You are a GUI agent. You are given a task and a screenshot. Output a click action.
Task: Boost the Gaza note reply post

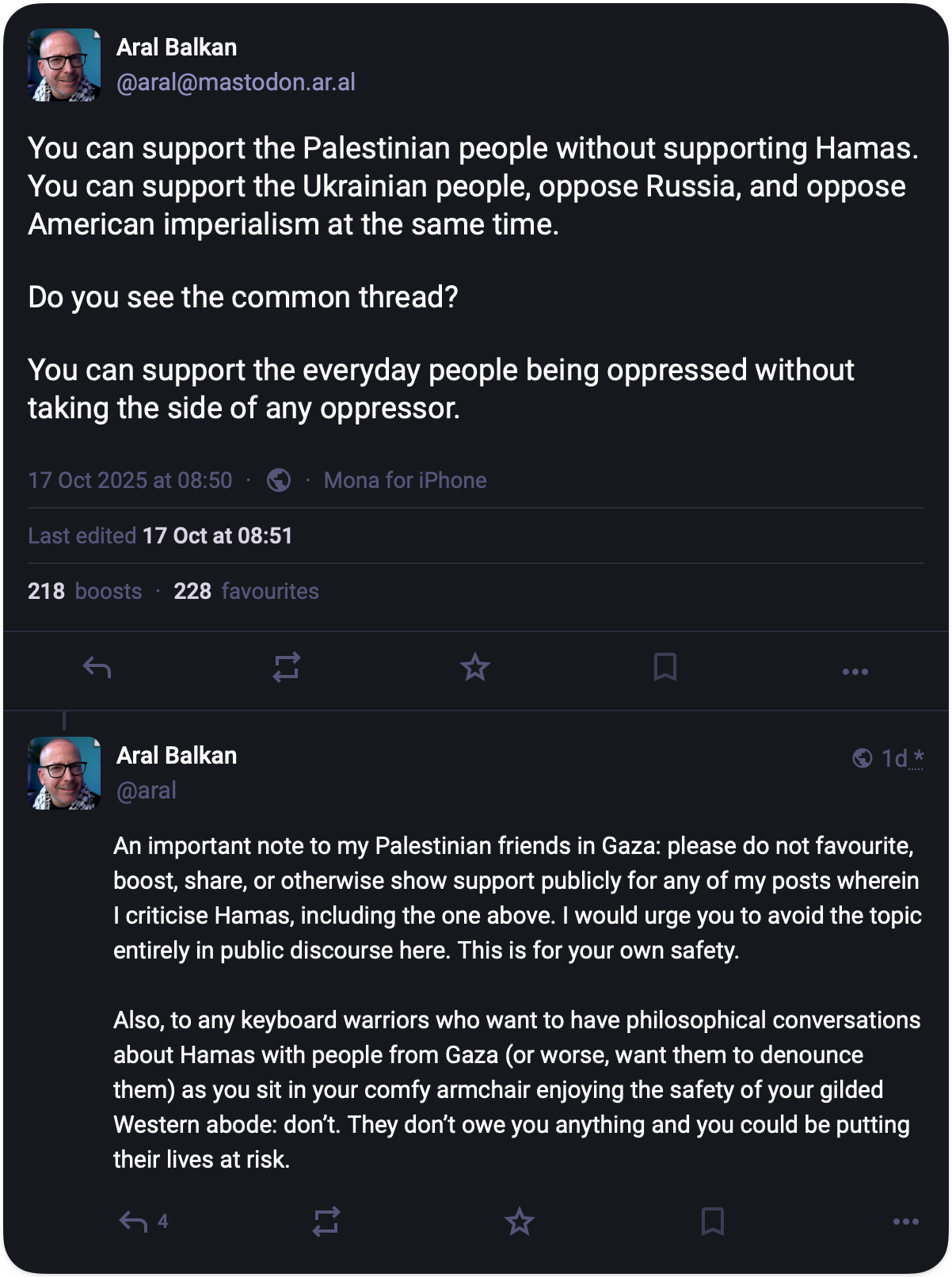click(x=326, y=1222)
